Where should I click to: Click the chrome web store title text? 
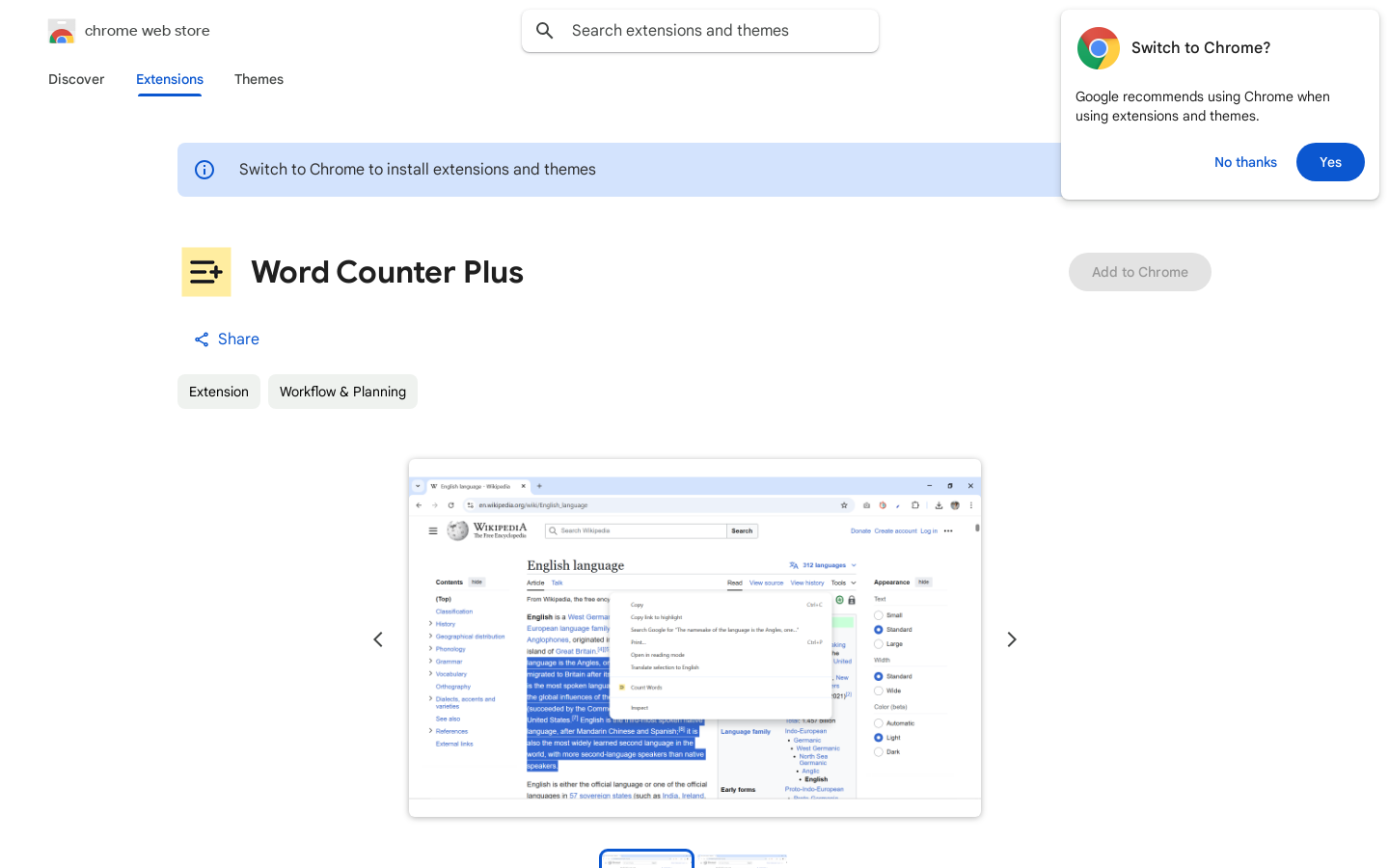148,31
